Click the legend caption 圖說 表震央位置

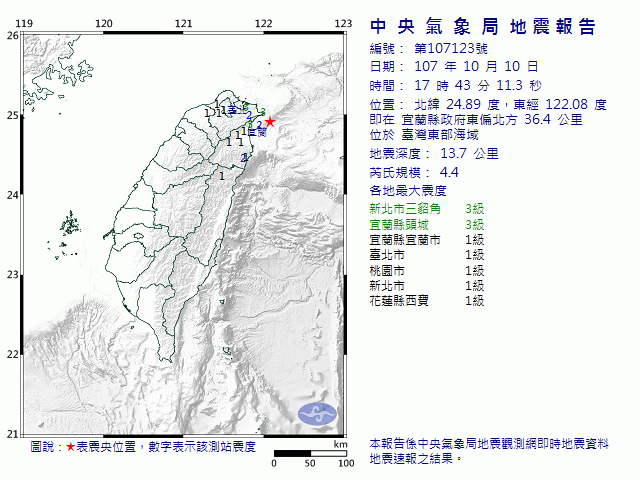[x=143, y=447]
